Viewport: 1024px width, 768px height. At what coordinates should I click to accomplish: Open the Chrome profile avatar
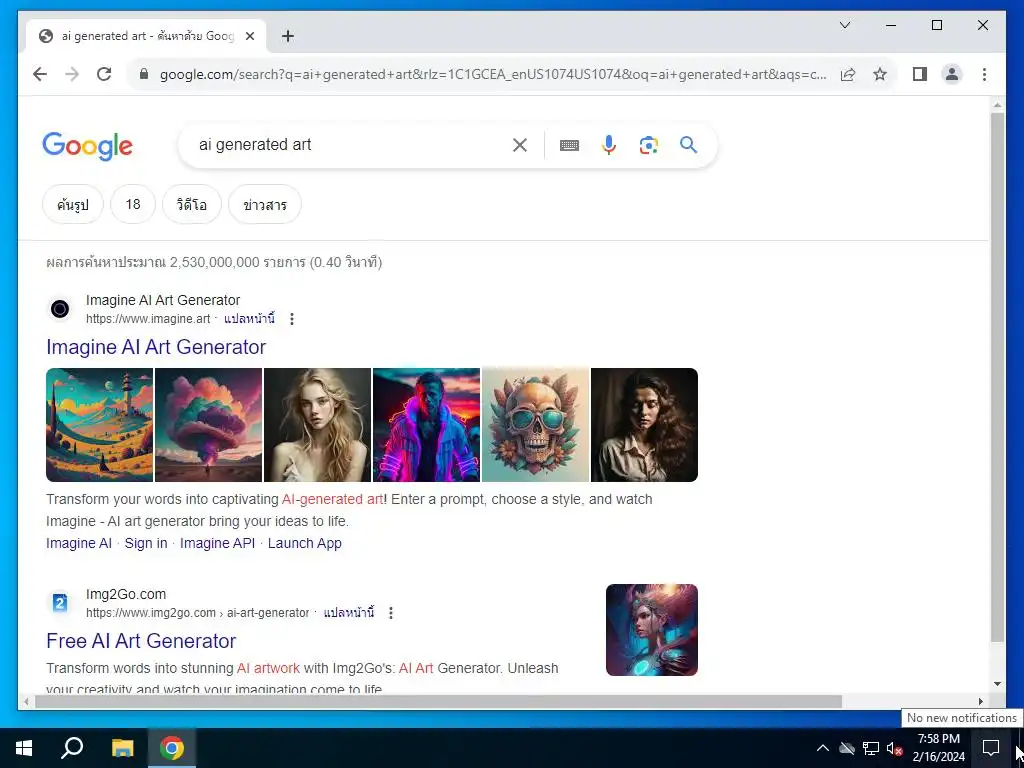click(x=952, y=74)
